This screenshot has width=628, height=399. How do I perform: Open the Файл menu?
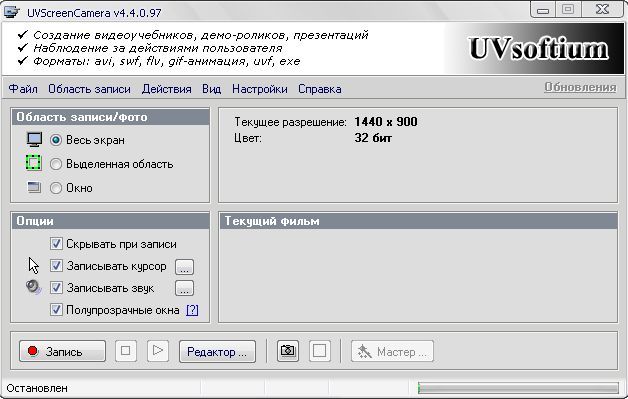pyautogui.click(x=23, y=89)
